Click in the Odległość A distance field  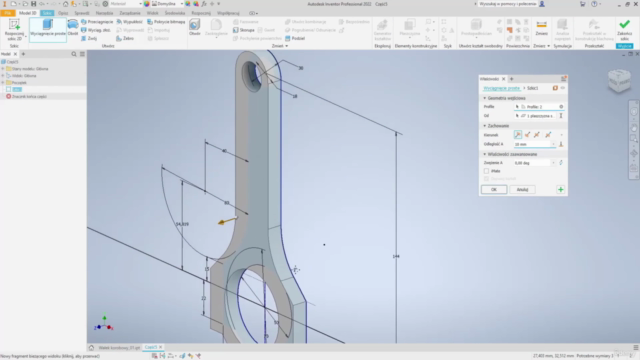pos(532,144)
